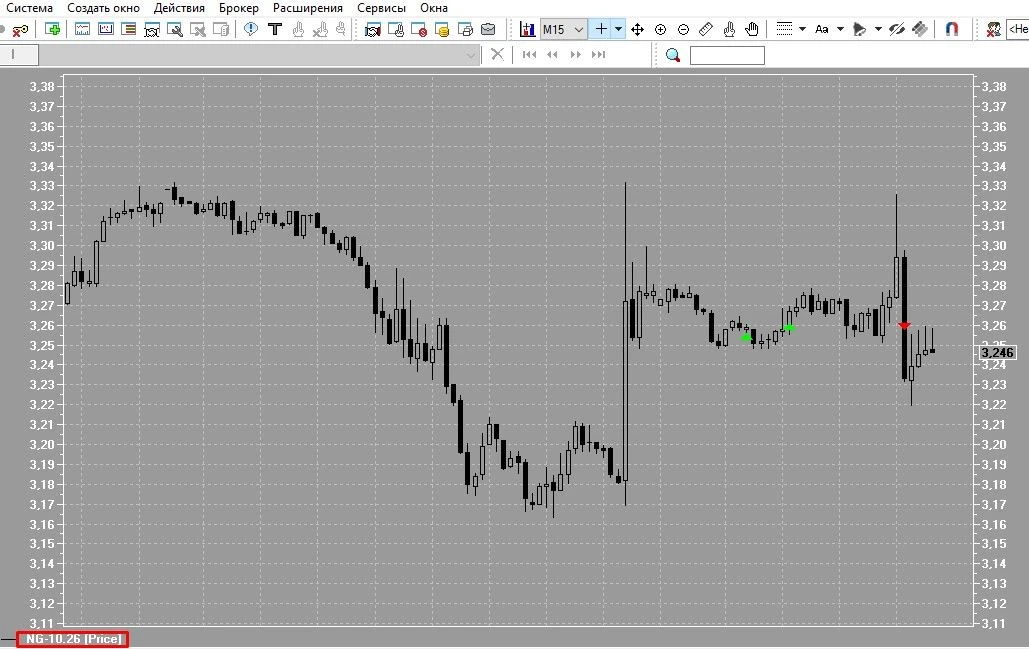Expand the Aa font dropdown arrow

click(x=840, y=30)
